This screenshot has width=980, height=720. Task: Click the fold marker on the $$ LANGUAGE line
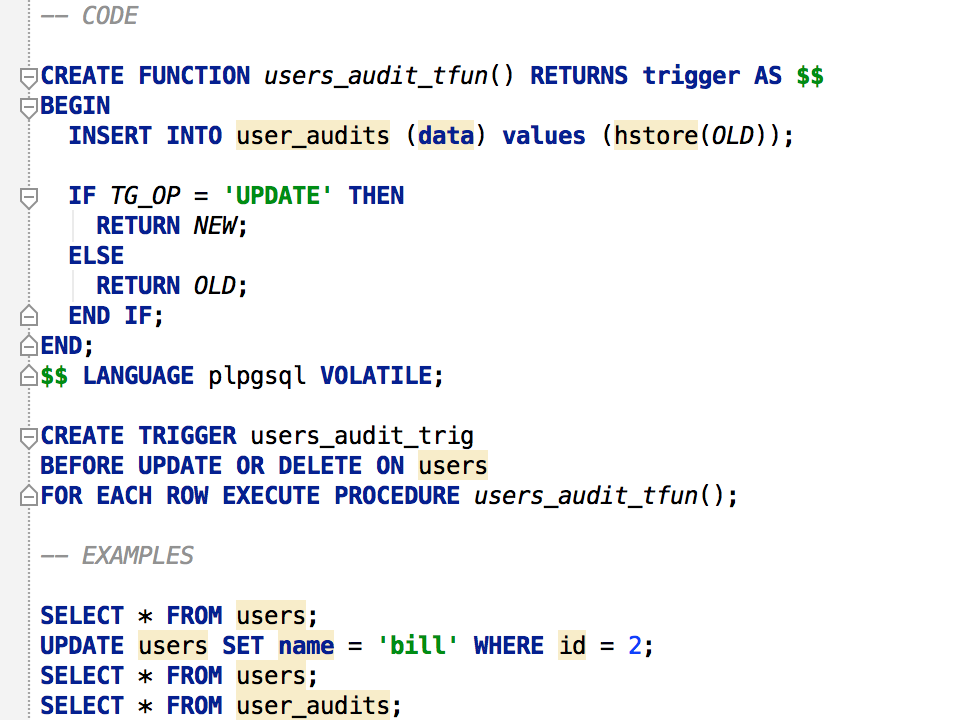28,375
